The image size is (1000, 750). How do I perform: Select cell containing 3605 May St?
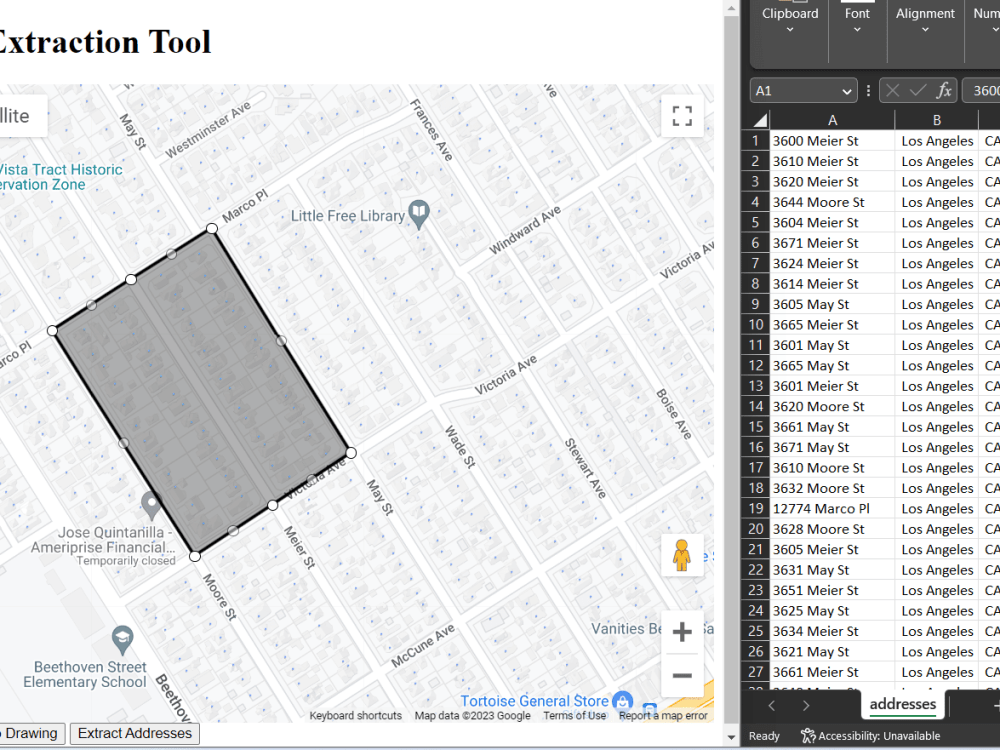click(x=832, y=304)
